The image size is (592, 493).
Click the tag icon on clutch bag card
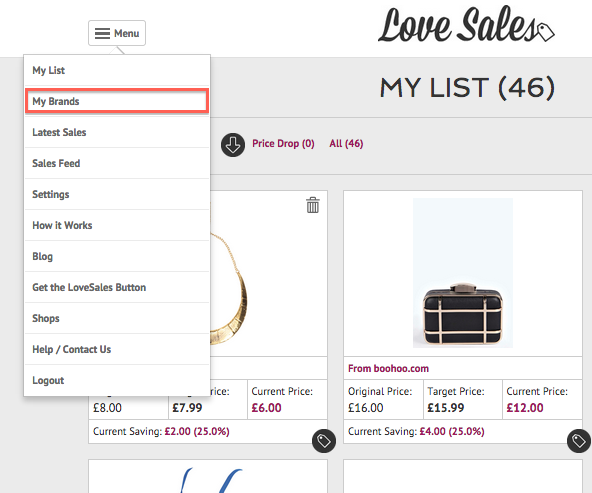click(579, 441)
